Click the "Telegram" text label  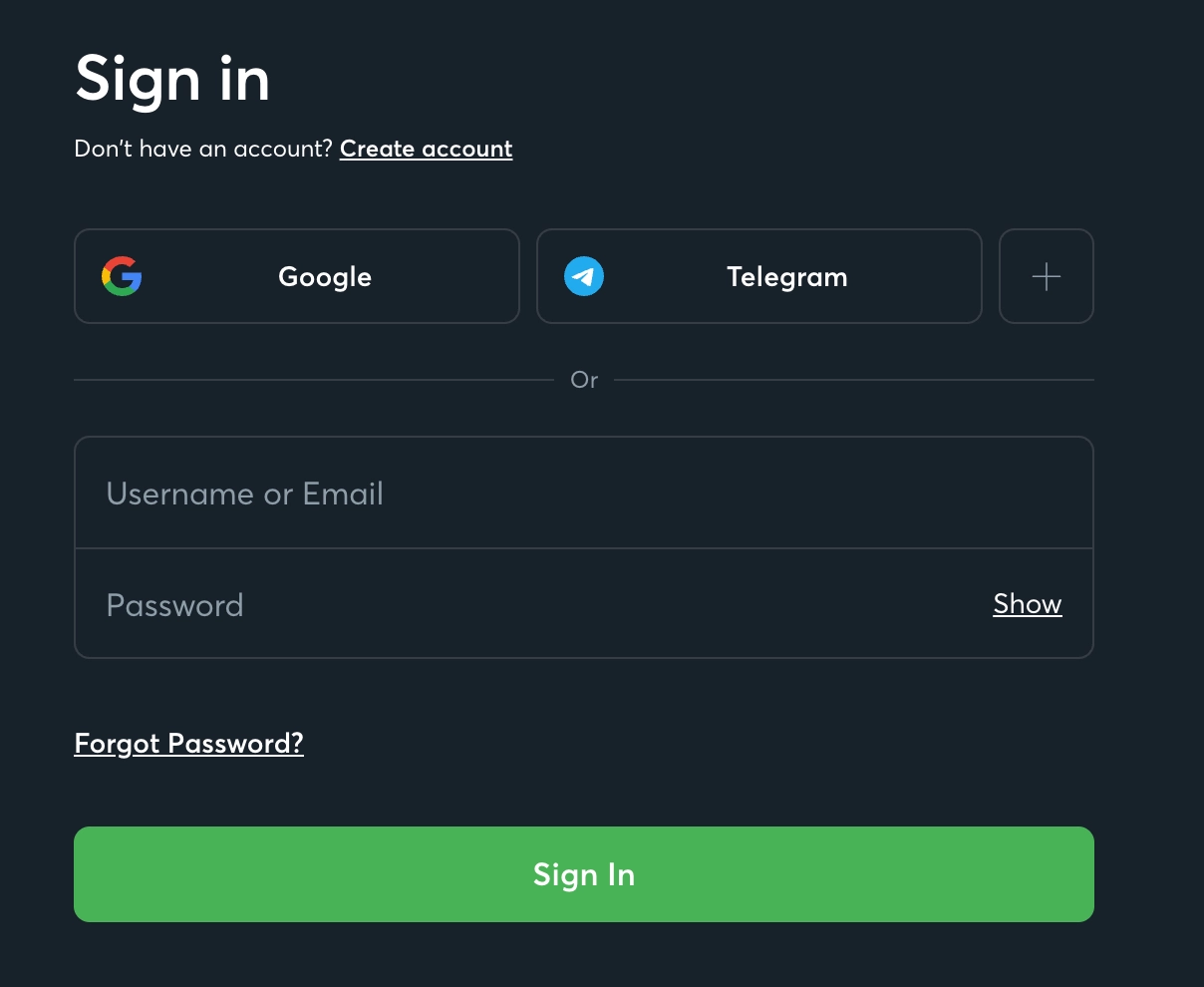pyautogui.click(x=787, y=277)
